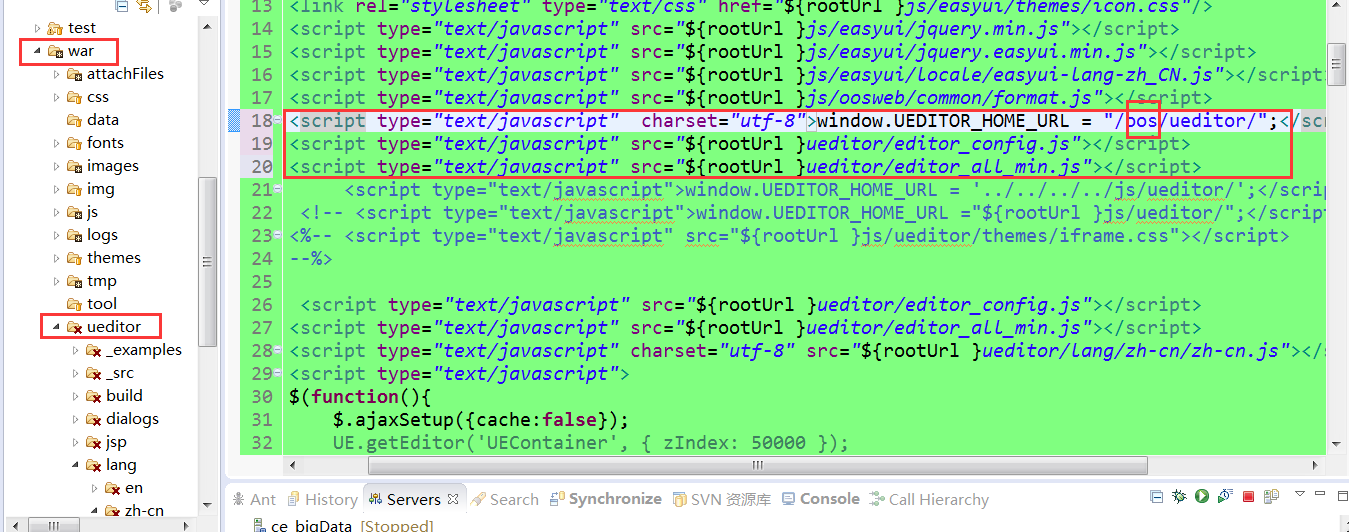Open the Search tab
The height and width of the screenshot is (532, 1349).
[x=505, y=499]
